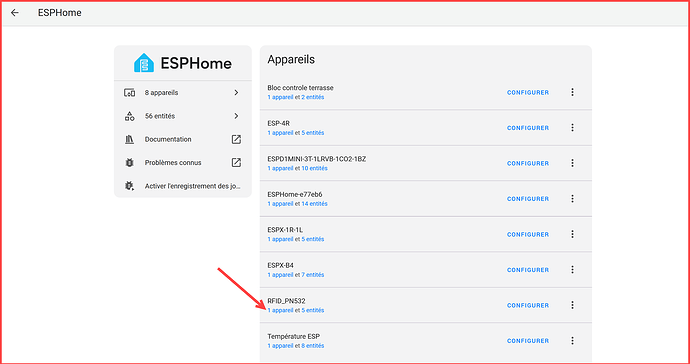Click the ESPHome house logo
The width and height of the screenshot is (690, 364).
pos(144,63)
